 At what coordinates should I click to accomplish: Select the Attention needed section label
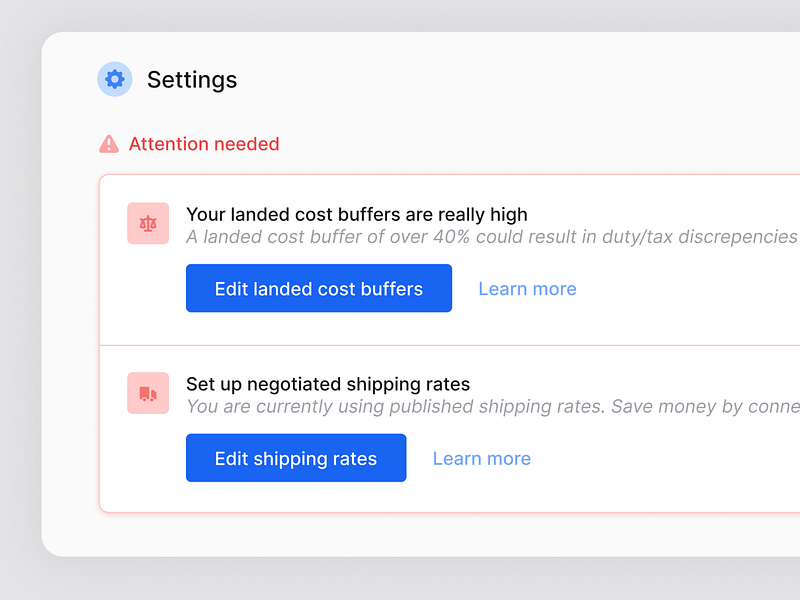coord(204,144)
